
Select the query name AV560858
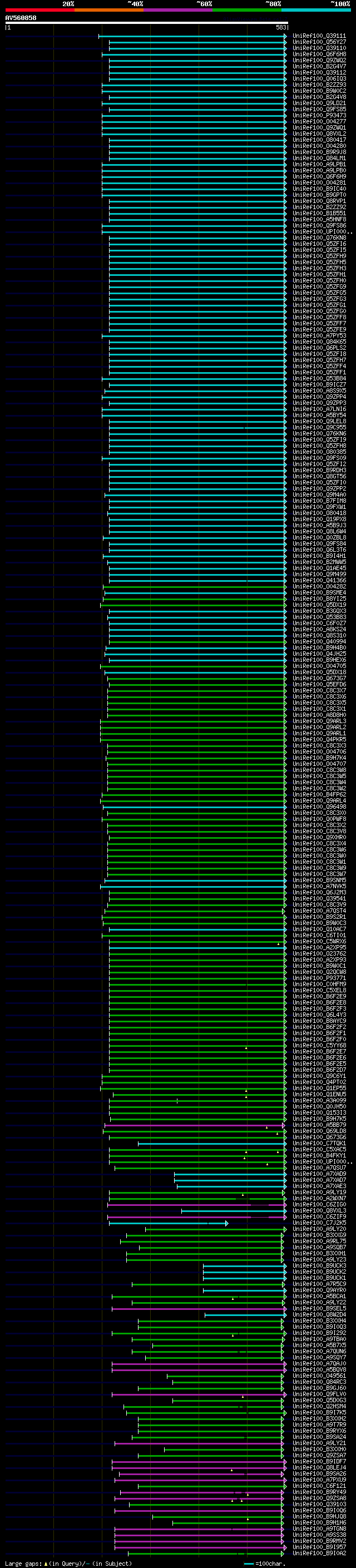pos(21,18)
